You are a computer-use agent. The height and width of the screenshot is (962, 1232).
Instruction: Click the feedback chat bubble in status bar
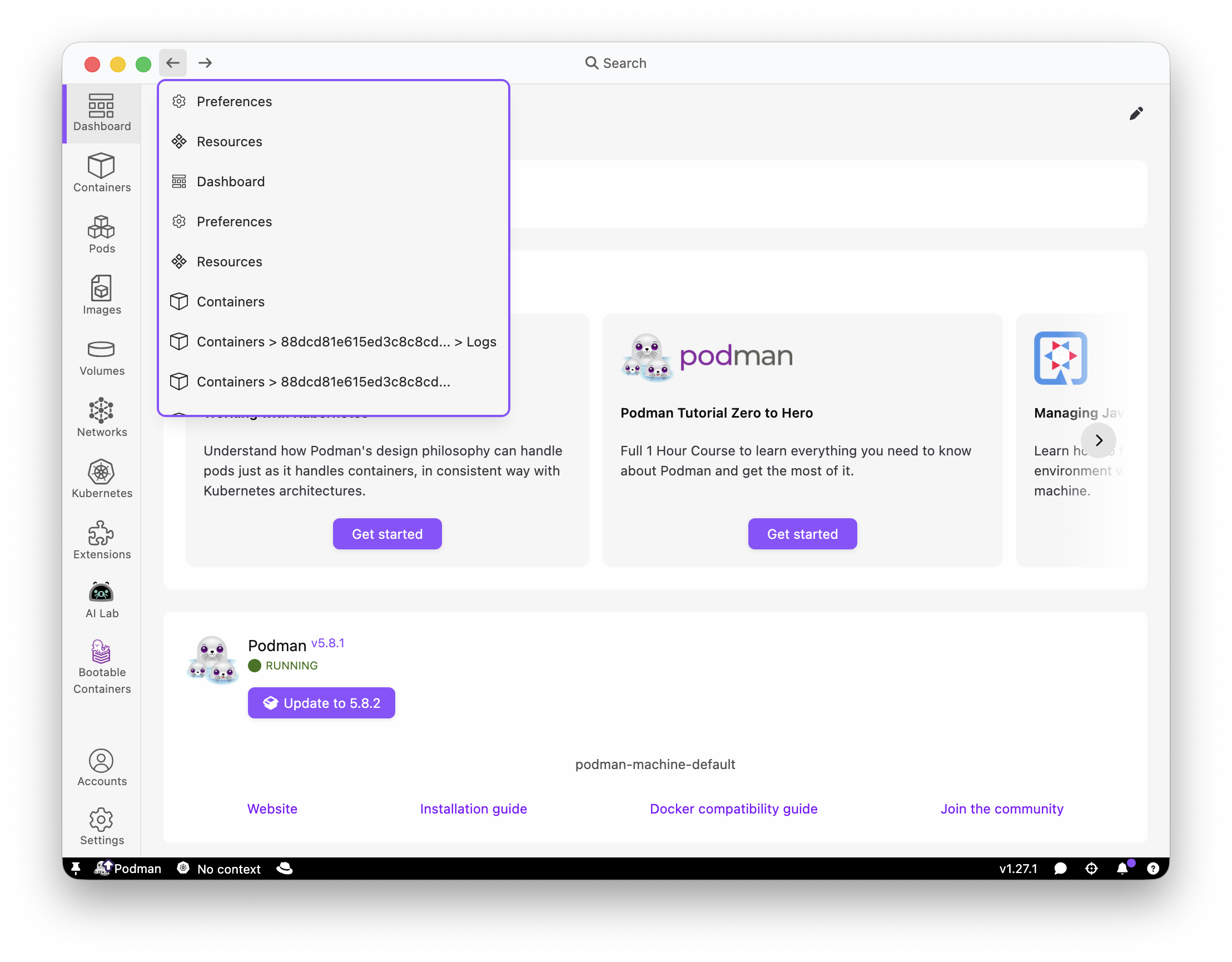pyautogui.click(x=1060, y=869)
